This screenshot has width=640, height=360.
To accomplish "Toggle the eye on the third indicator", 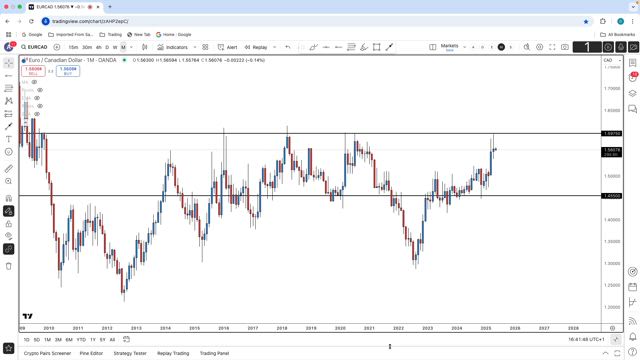I will point(37,98).
